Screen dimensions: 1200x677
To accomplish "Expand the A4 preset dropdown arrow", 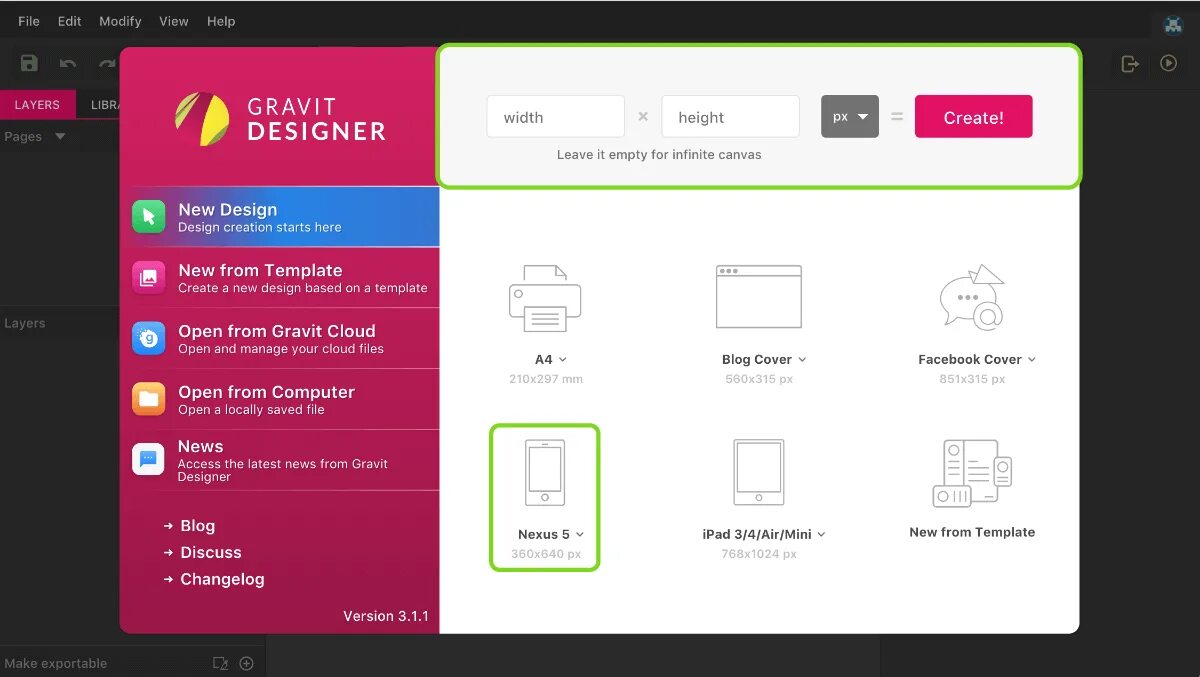I will pos(563,359).
